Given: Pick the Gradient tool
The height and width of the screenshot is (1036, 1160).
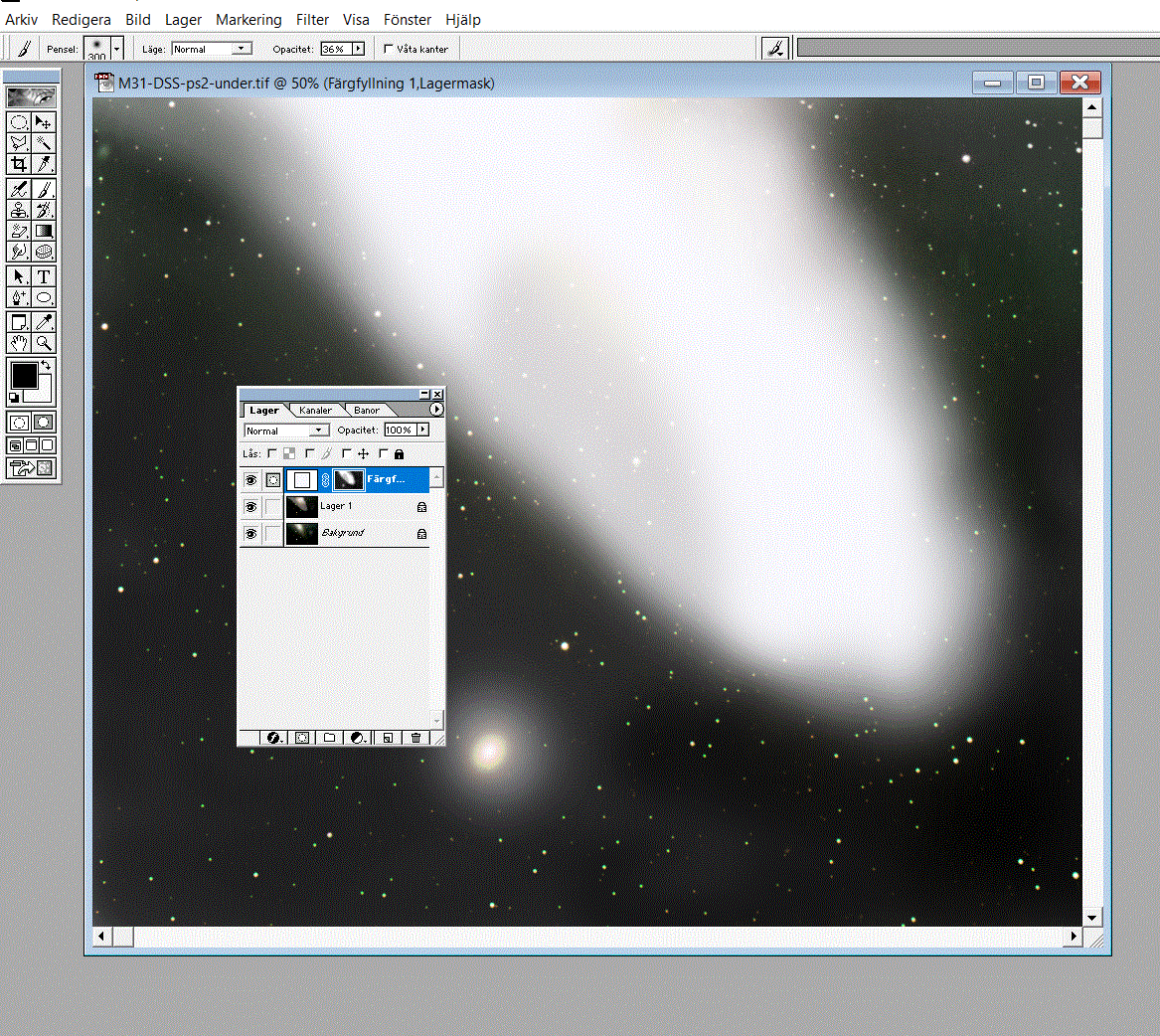Looking at the screenshot, I should click(44, 232).
